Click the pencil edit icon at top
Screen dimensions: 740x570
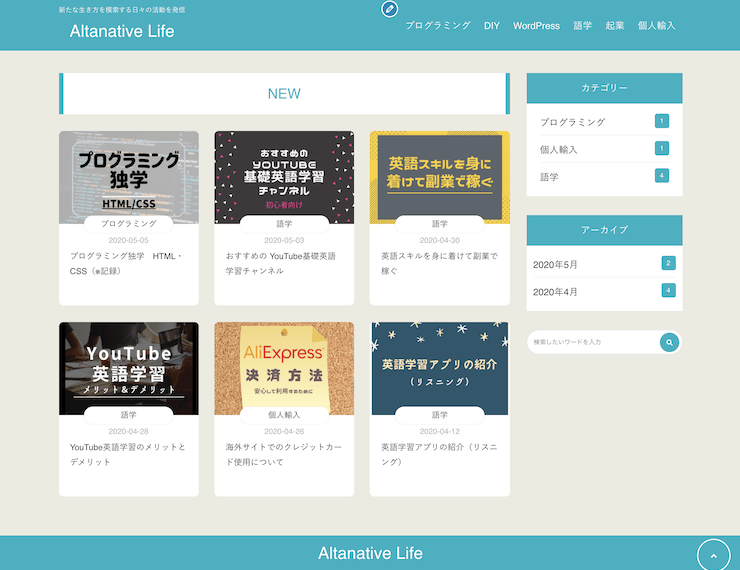(x=389, y=9)
